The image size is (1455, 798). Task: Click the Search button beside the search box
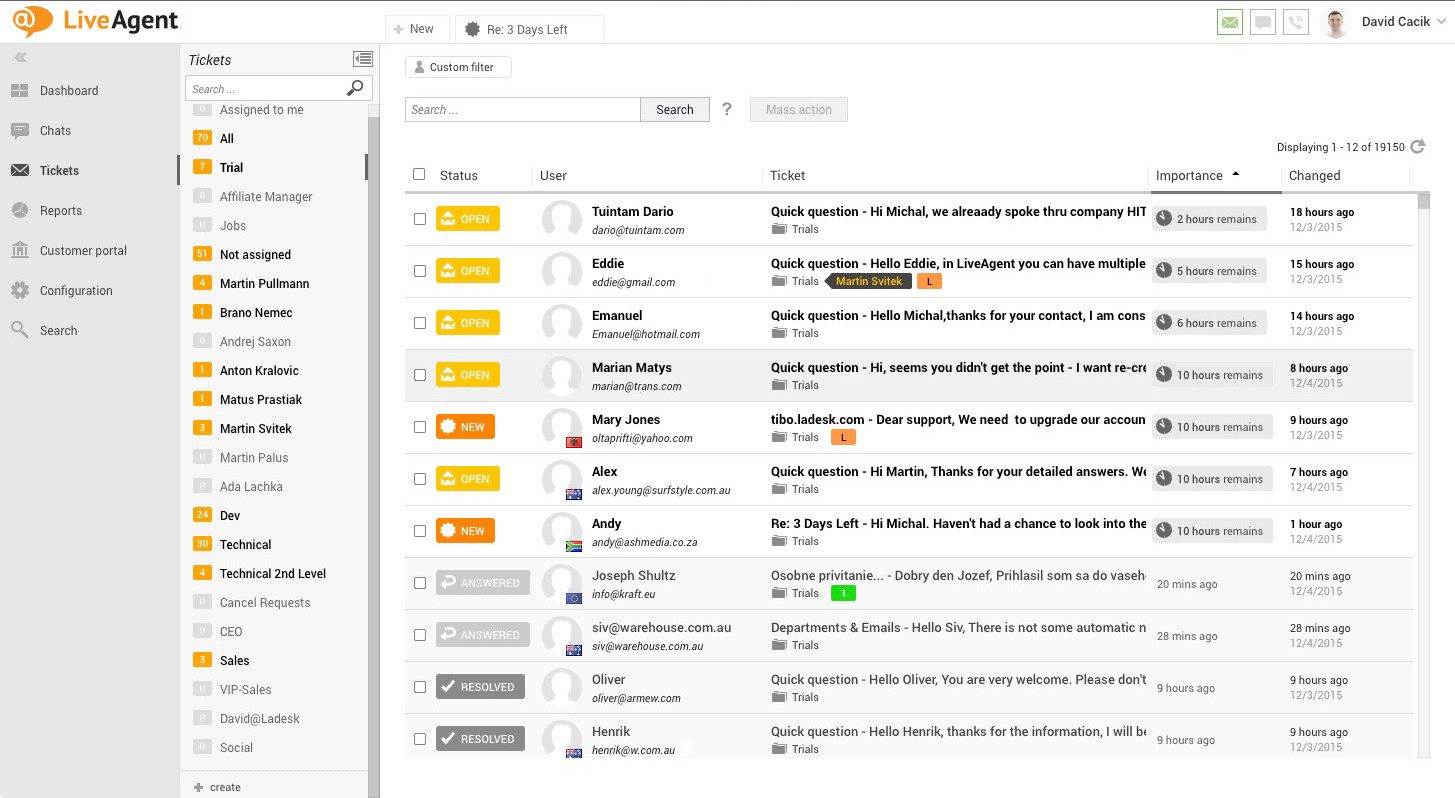(x=675, y=109)
